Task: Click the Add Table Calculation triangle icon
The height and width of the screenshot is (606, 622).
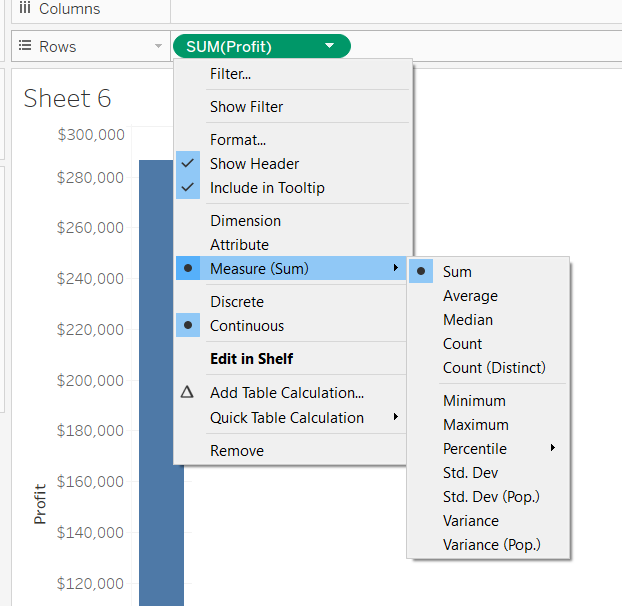Action: click(x=187, y=393)
